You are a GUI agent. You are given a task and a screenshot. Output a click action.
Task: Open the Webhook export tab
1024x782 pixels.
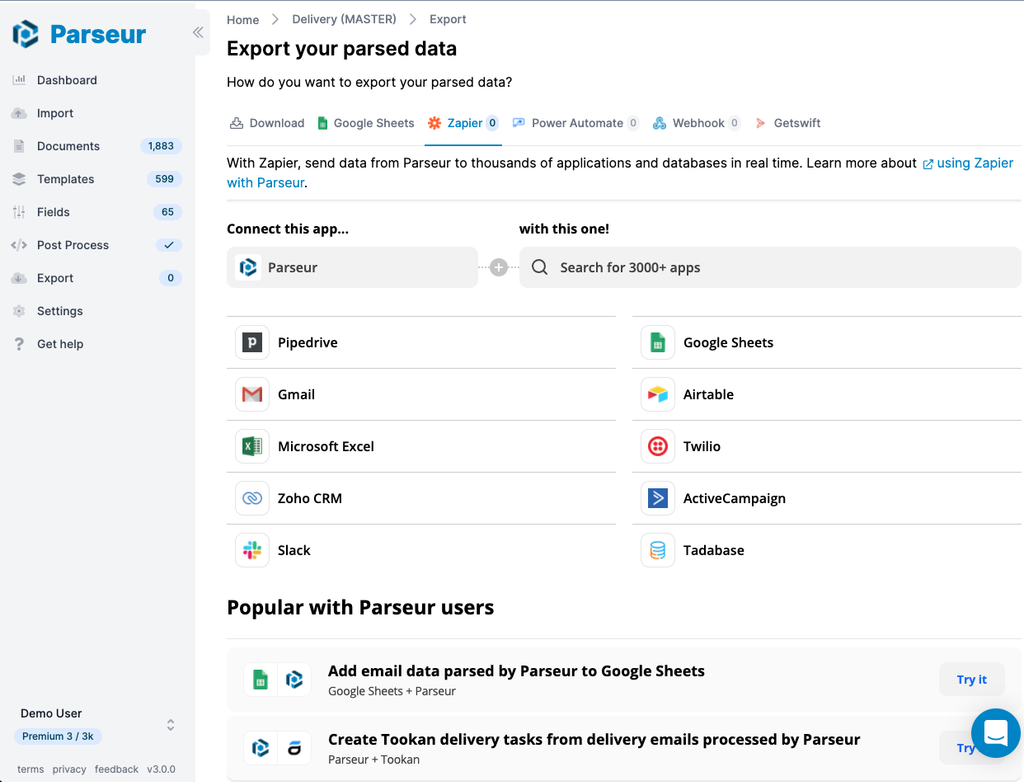(697, 122)
